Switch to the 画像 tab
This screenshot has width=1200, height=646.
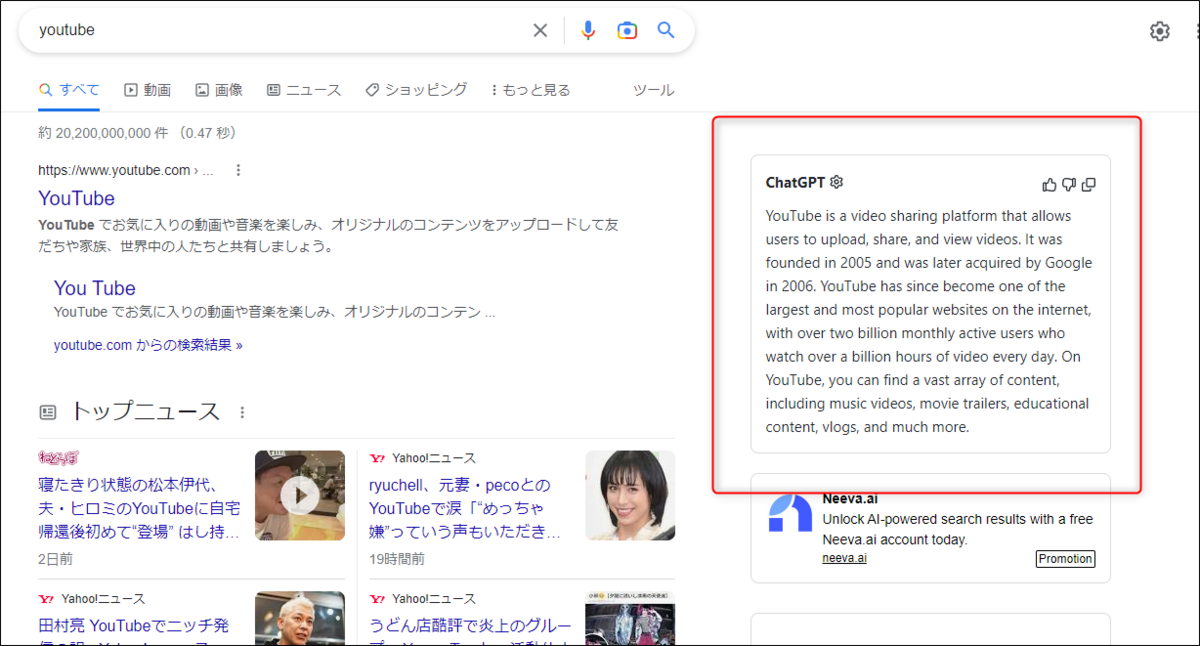coord(219,90)
